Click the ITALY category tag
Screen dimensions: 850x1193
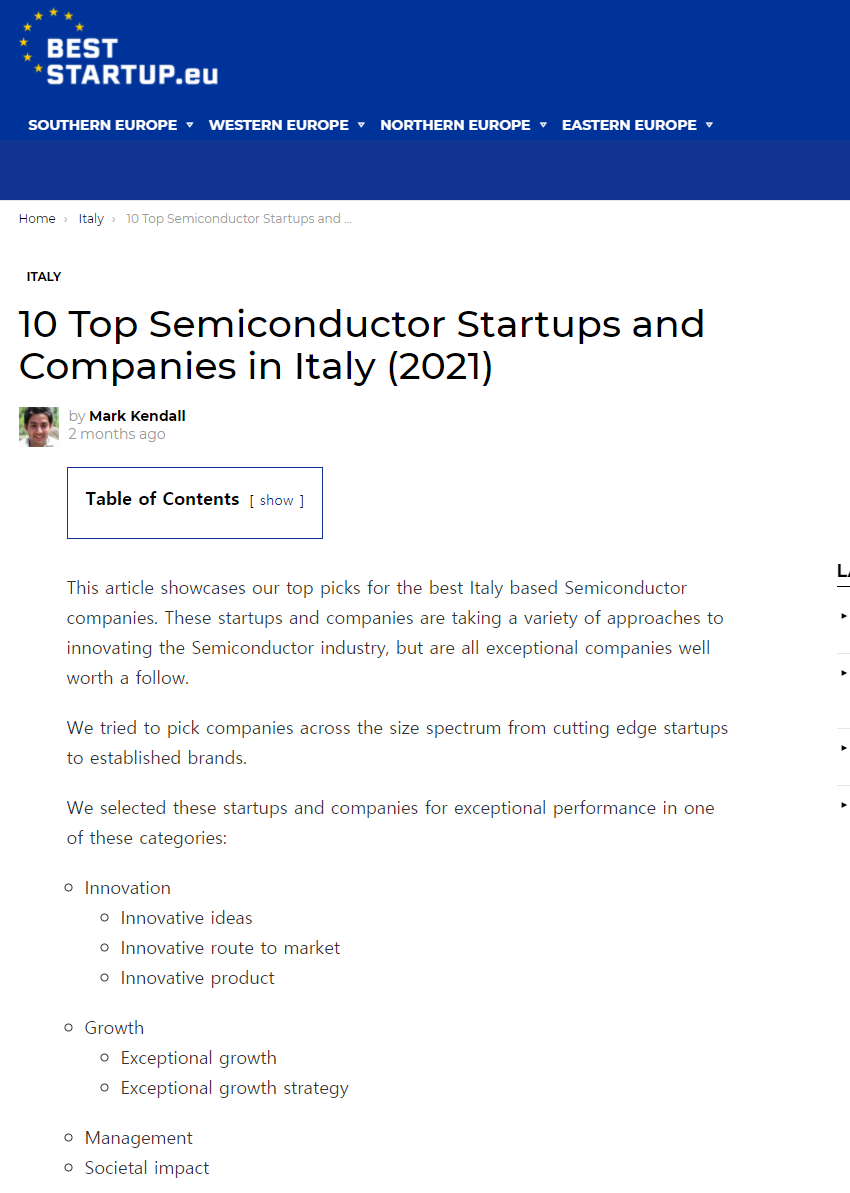43,276
